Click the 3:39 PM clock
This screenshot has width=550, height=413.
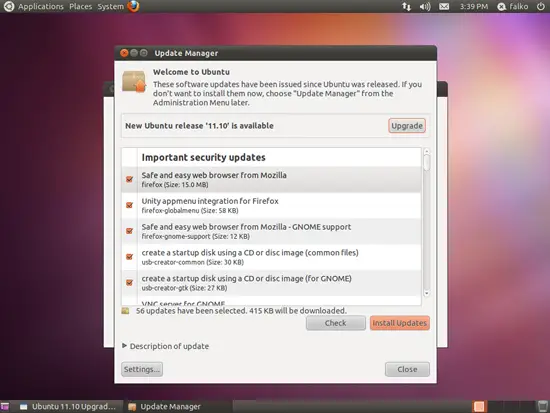click(474, 6)
